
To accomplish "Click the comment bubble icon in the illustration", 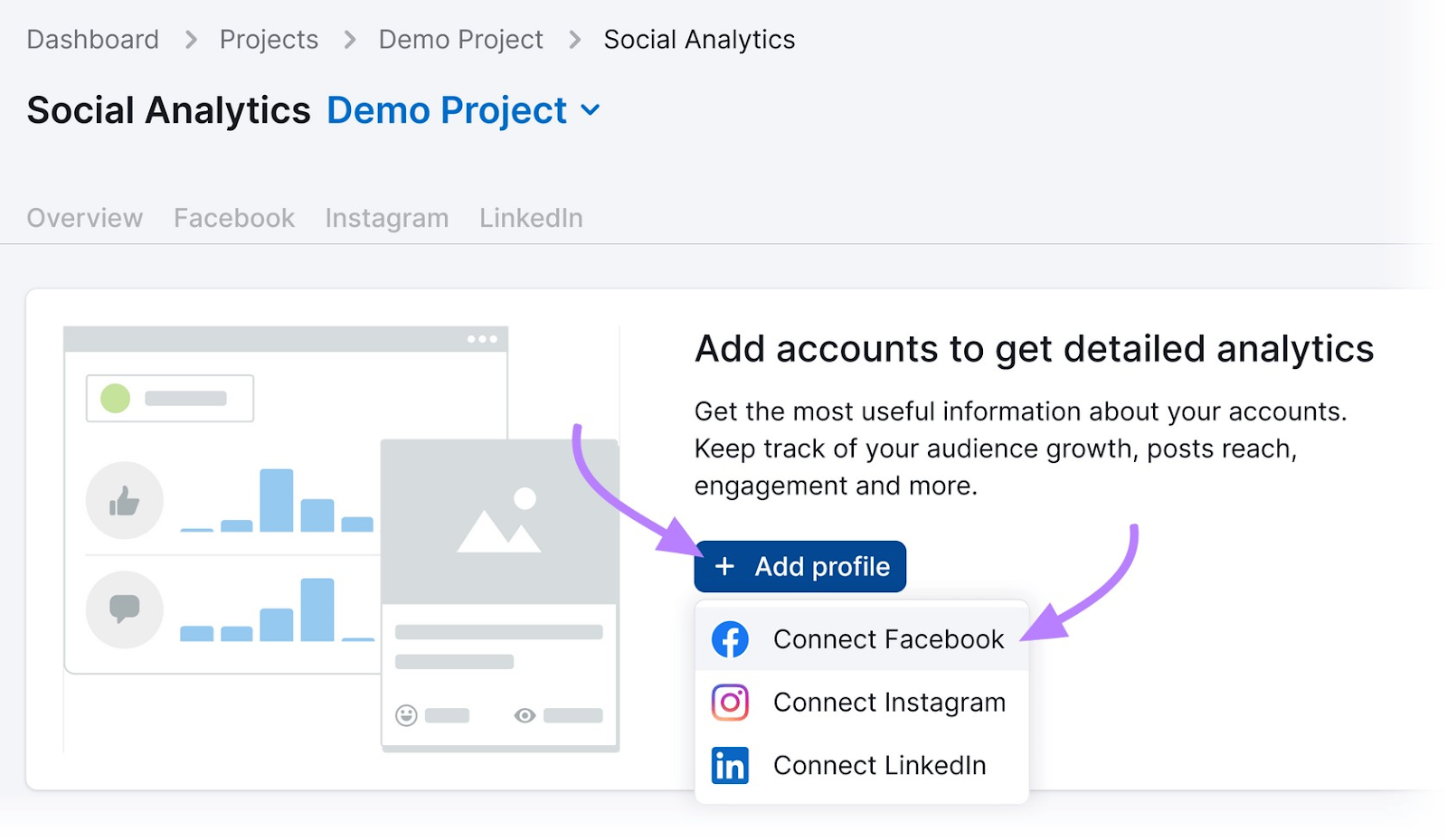I will [x=124, y=609].
